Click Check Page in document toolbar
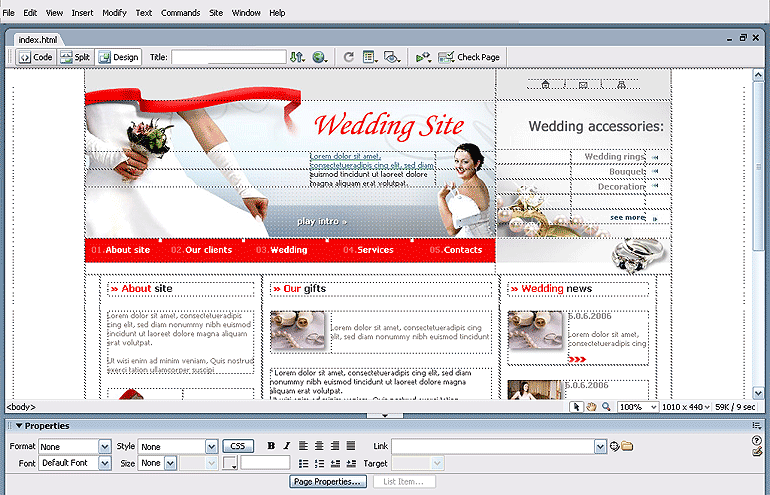Viewport: 770px width, 495px height. pos(469,57)
